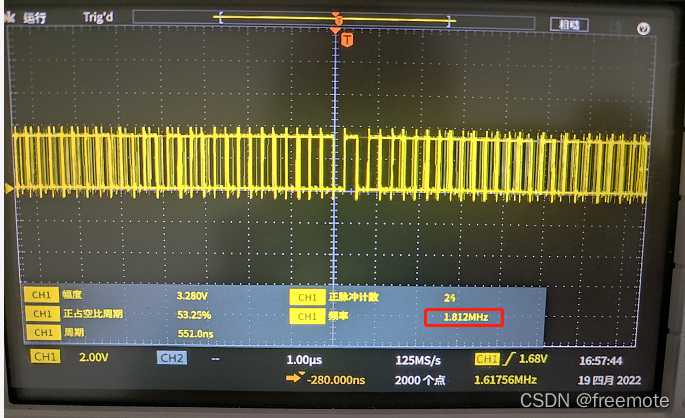685x418 pixels.
Task: Click the 125MS/s sample rate readout
Action: tap(418, 360)
